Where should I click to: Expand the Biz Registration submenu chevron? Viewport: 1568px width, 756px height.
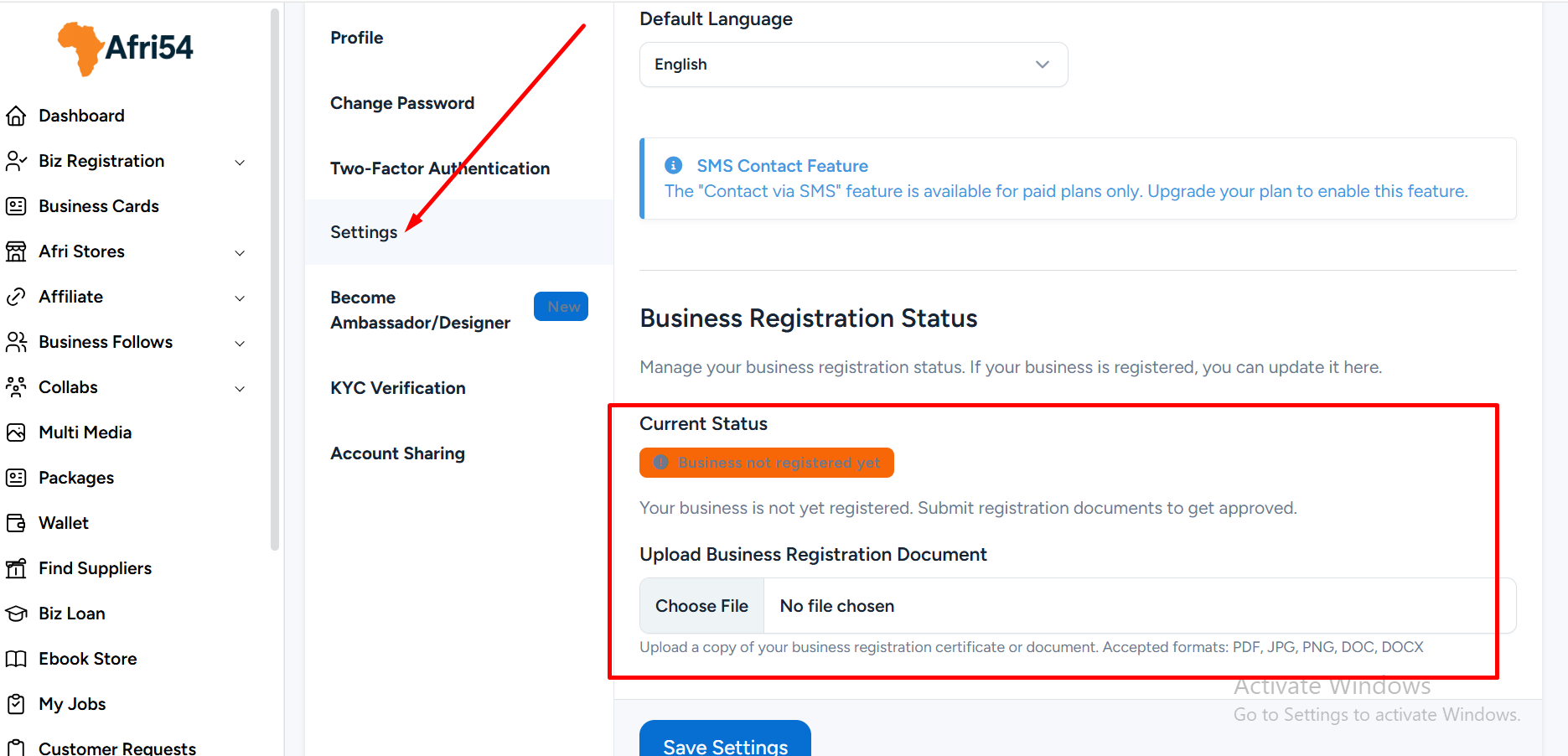(240, 162)
